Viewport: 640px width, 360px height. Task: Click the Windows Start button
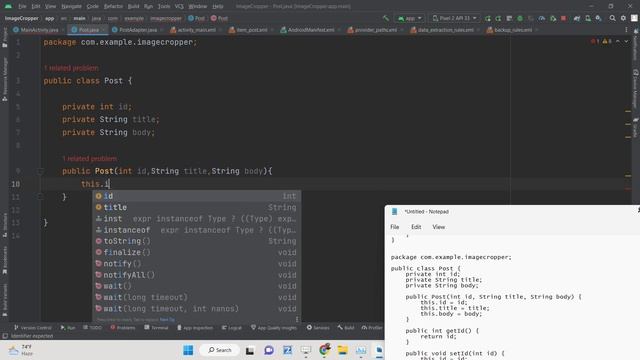tap(188, 350)
